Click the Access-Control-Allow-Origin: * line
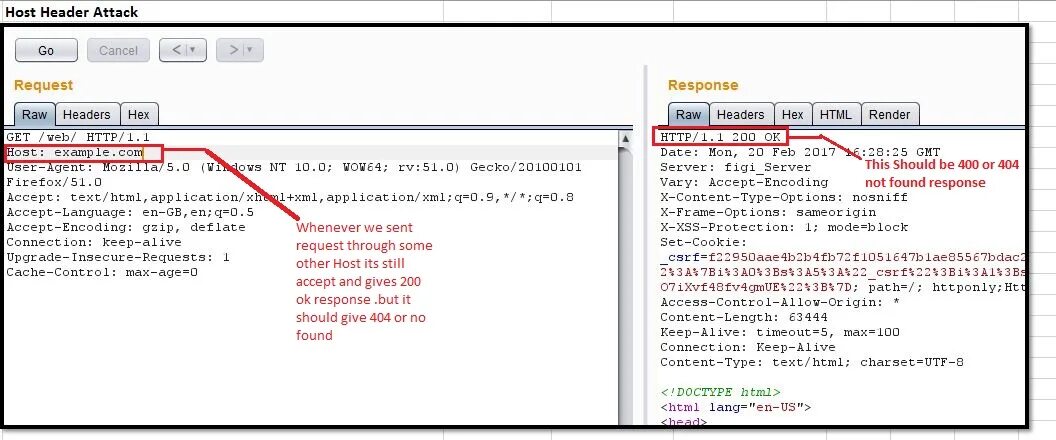Viewport: 1056px width, 440px height. tap(780, 303)
